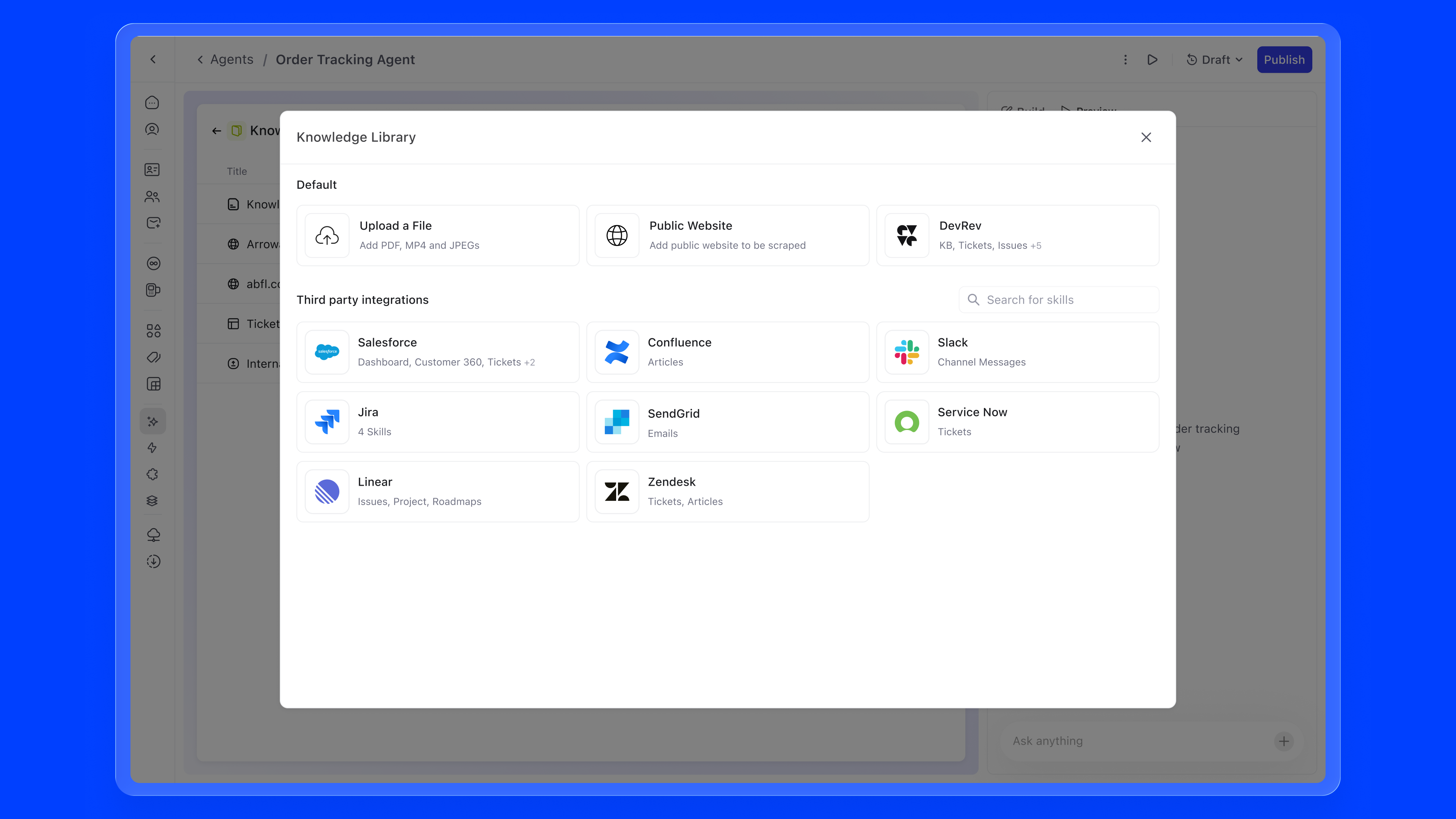Select the stacked layers sidebar icon
1456x819 pixels.
(x=152, y=501)
